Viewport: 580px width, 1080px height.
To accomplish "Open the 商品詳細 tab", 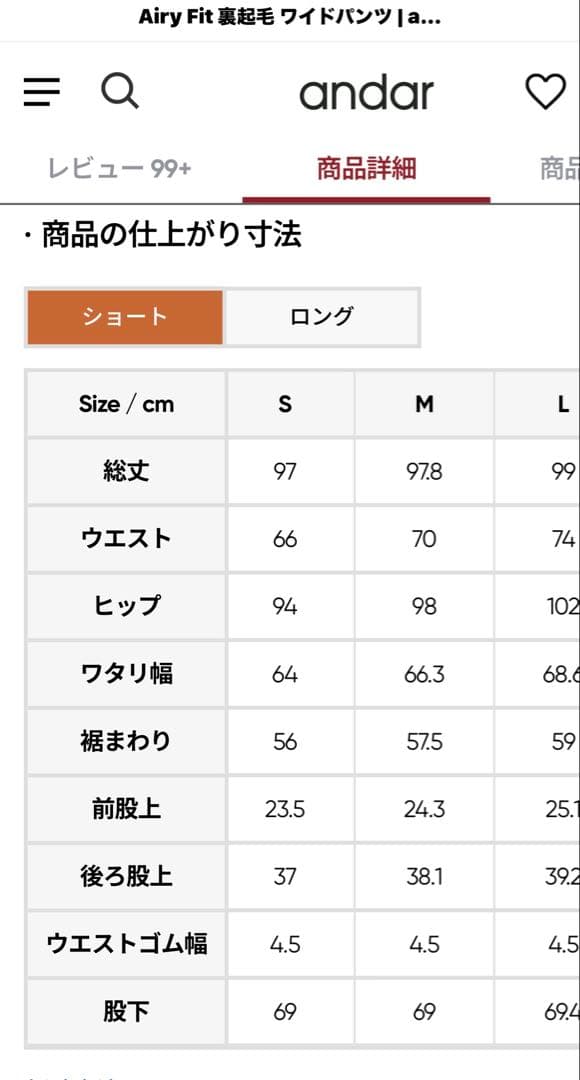I will coord(363,170).
